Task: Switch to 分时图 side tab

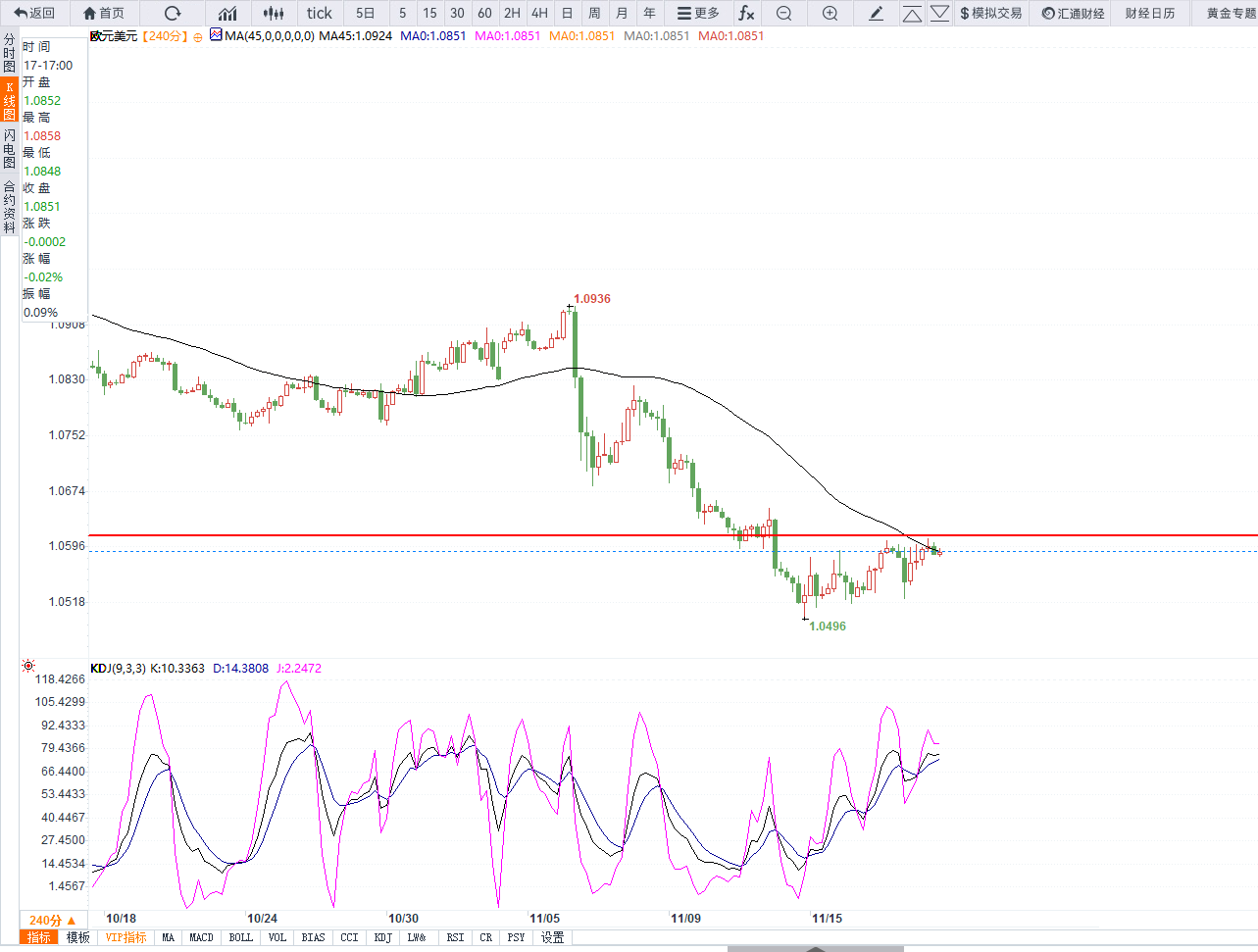Action: [10, 52]
